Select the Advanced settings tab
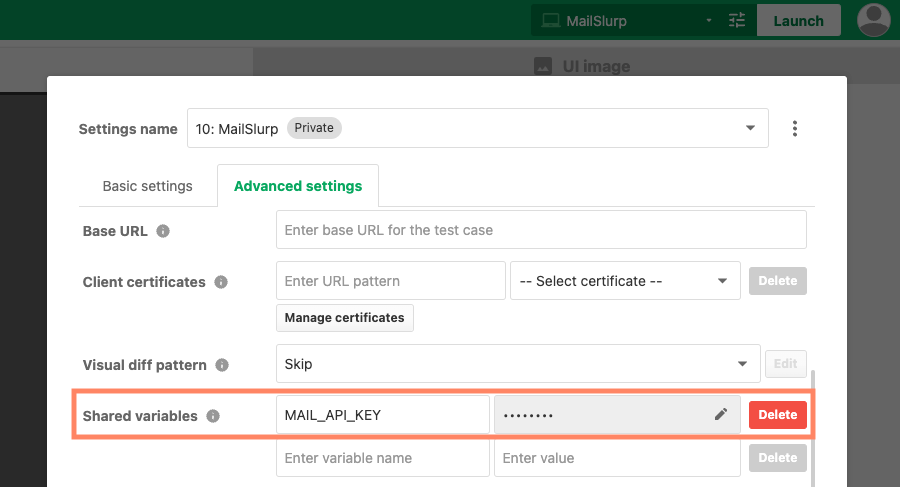 tap(298, 186)
